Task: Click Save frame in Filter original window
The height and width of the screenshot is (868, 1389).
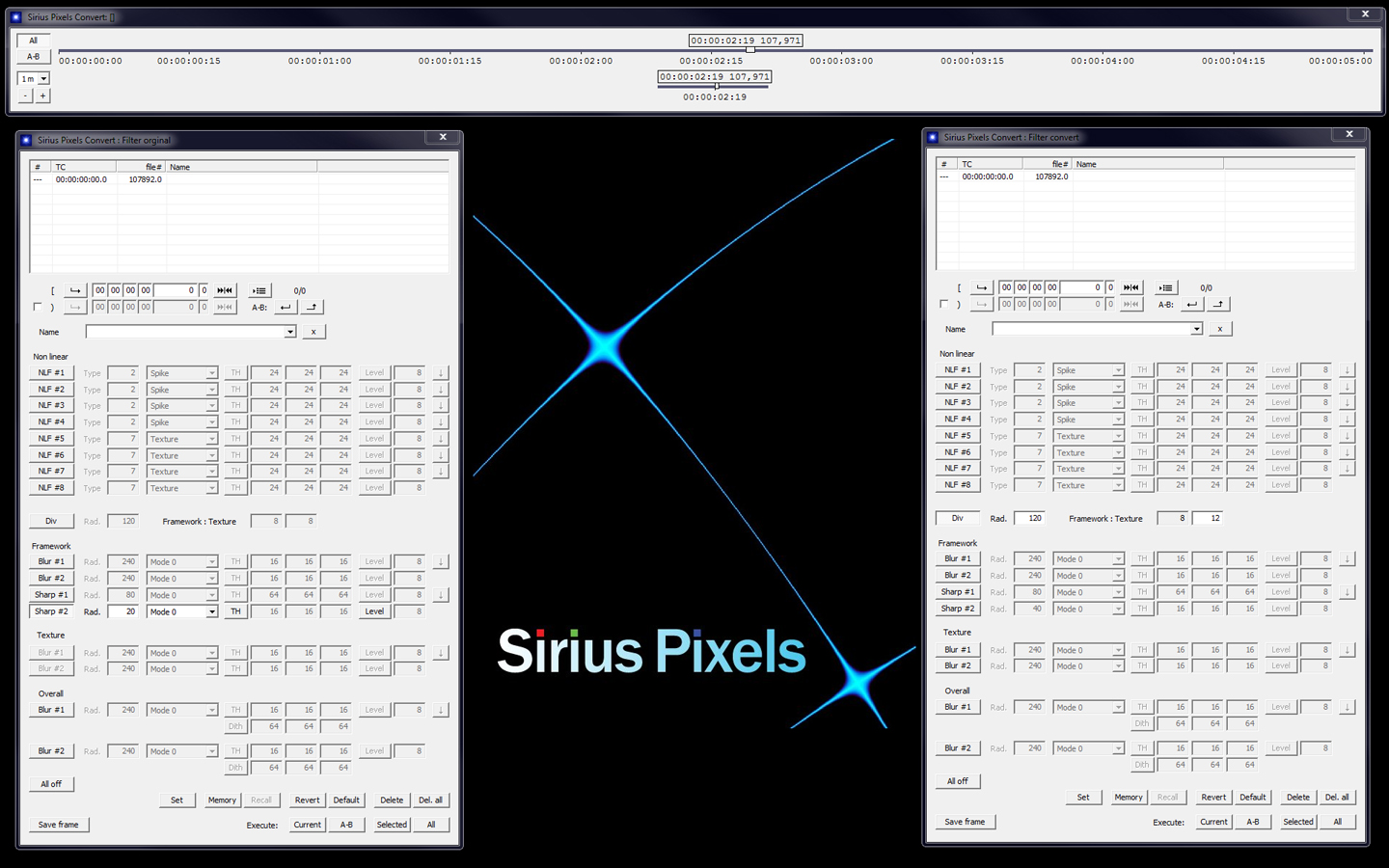Action: (58, 825)
